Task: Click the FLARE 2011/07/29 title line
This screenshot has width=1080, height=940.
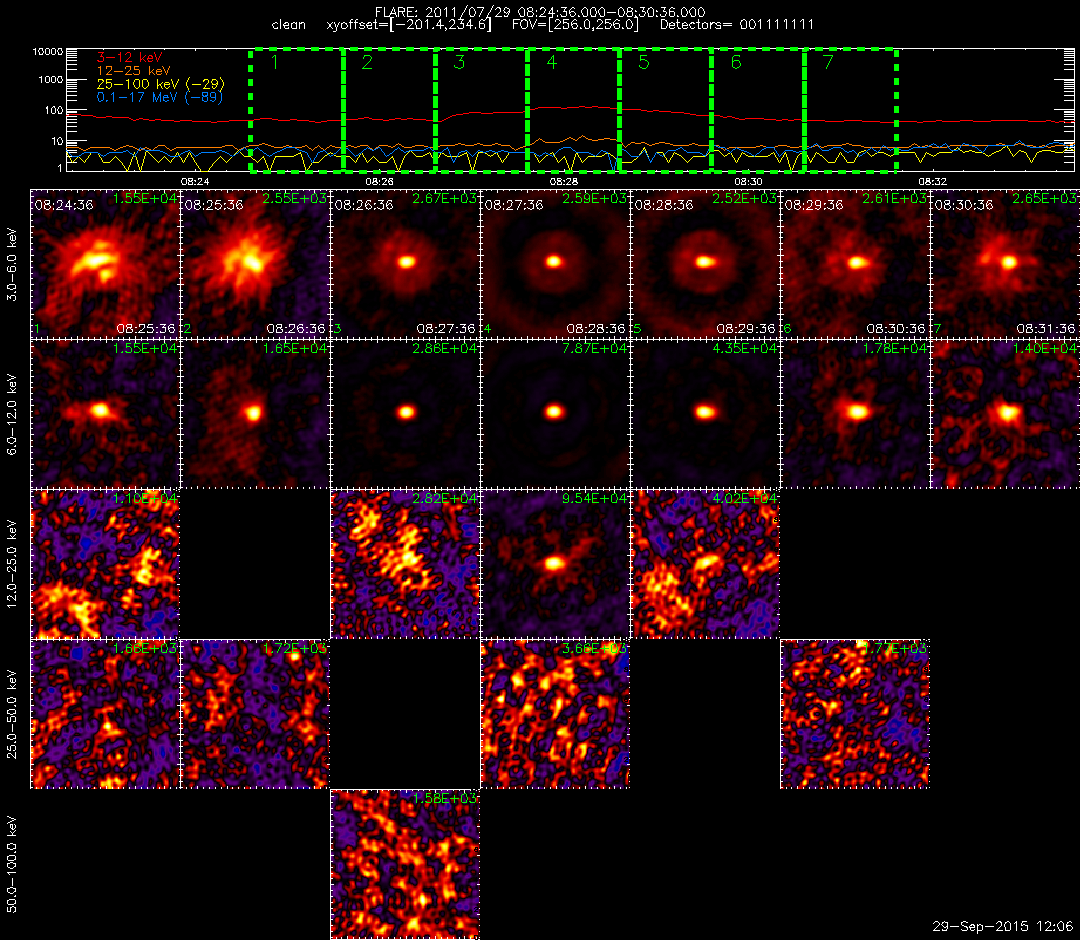Action: click(540, 12)
